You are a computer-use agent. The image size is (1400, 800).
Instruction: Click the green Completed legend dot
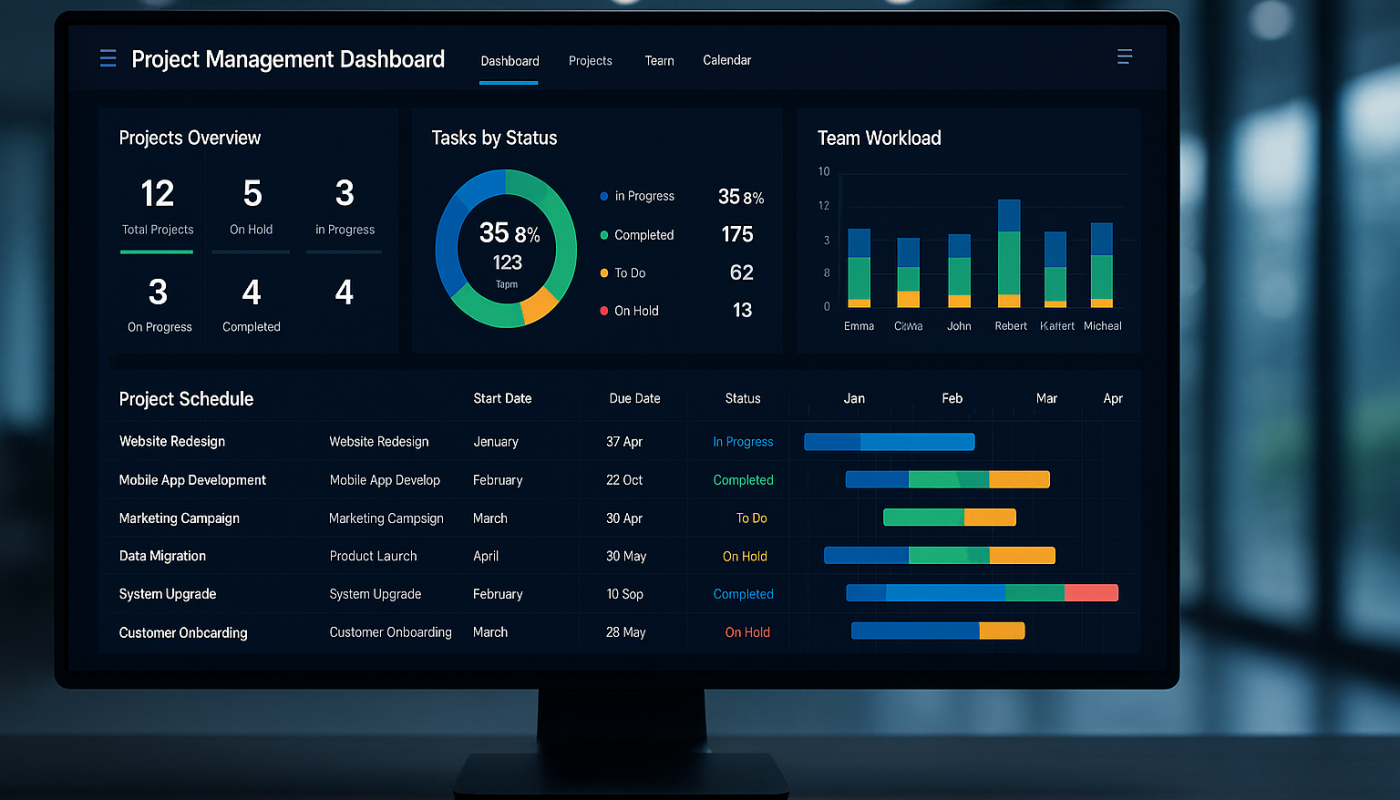click(604, 235)
